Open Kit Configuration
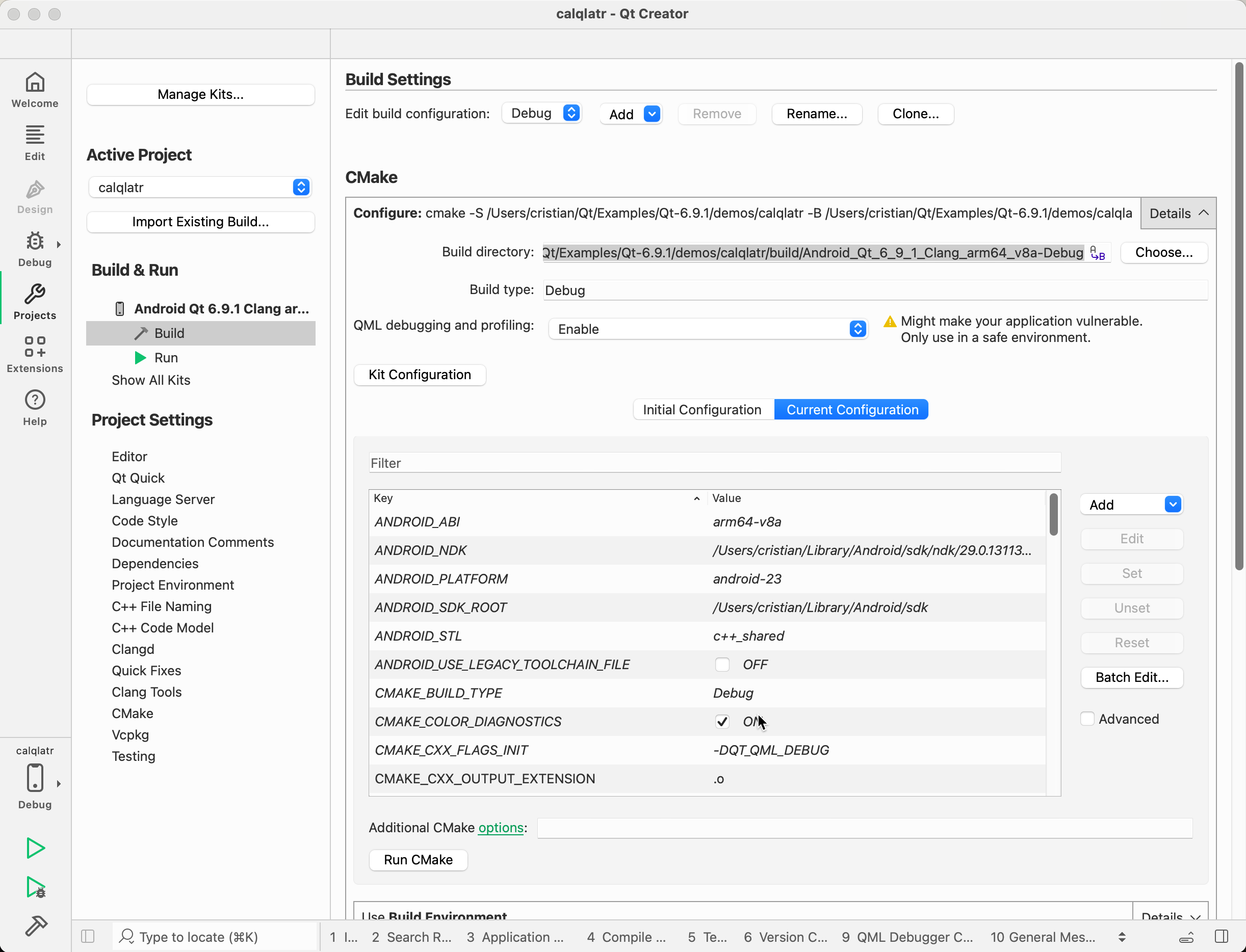Viewport: 1246px width, 952px height. (420, 375)
